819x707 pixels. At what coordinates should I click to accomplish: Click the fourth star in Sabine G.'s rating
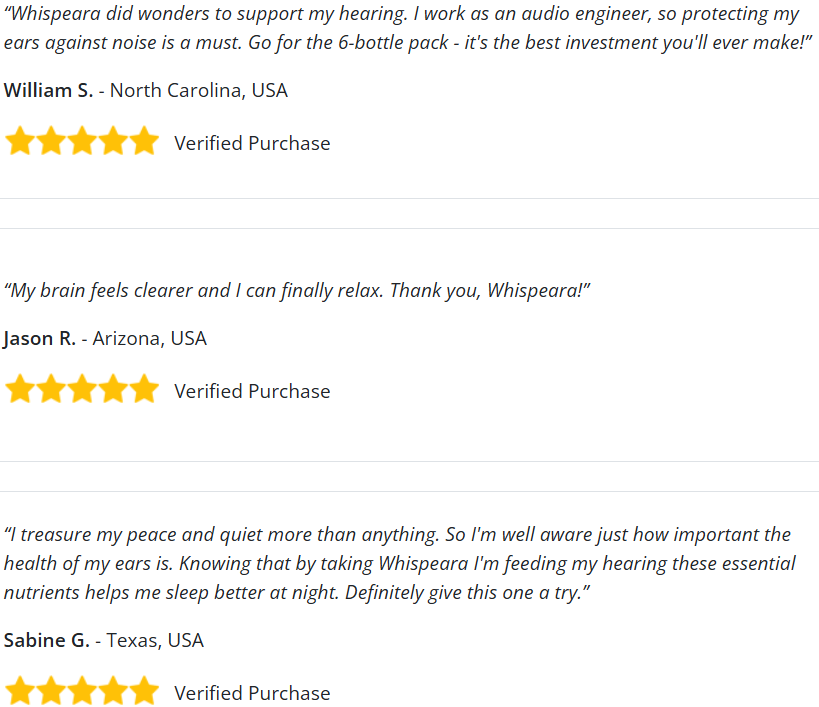(113, 691)
